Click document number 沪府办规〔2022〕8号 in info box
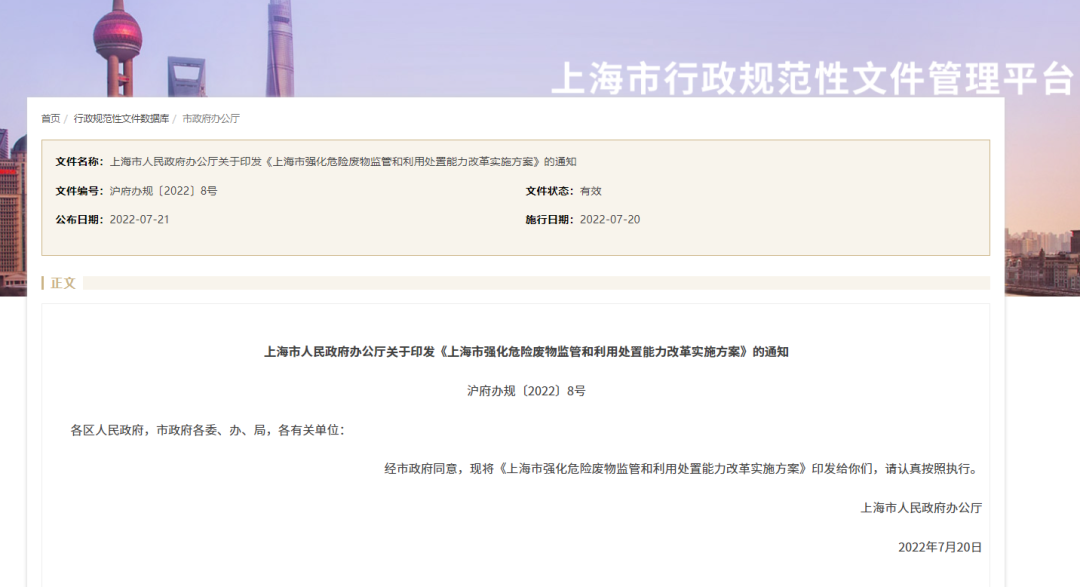The width and height of the screenshot is (1080, 587). [x=163, y=191]
